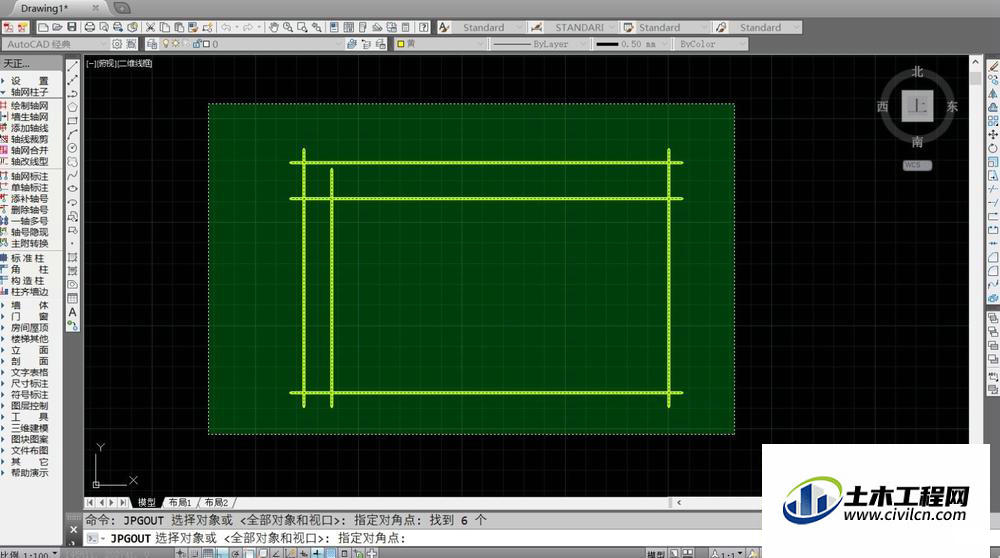The image size is (1000, 558).
Task: Select the Pan hand tool
Action: pyautogui.click(x=274, y=27)
